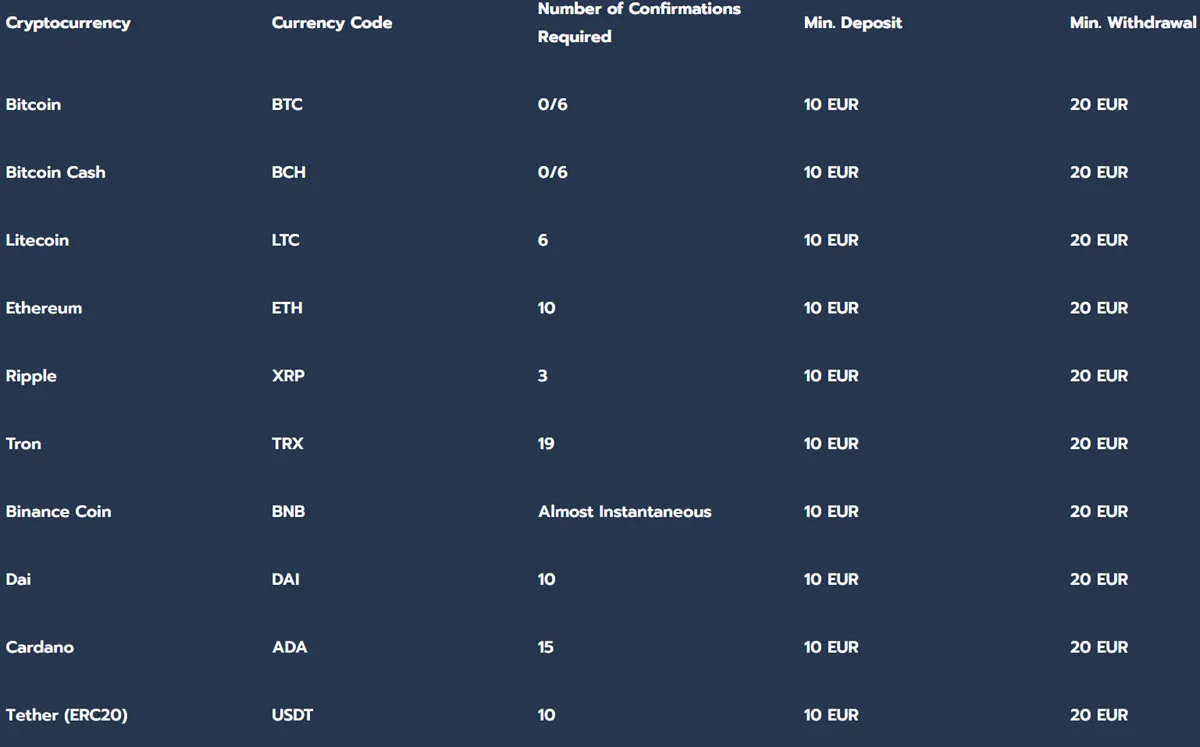1200x747 pixels.
Task: Click the Currency Code column header
Action: (x=331, y=22)
